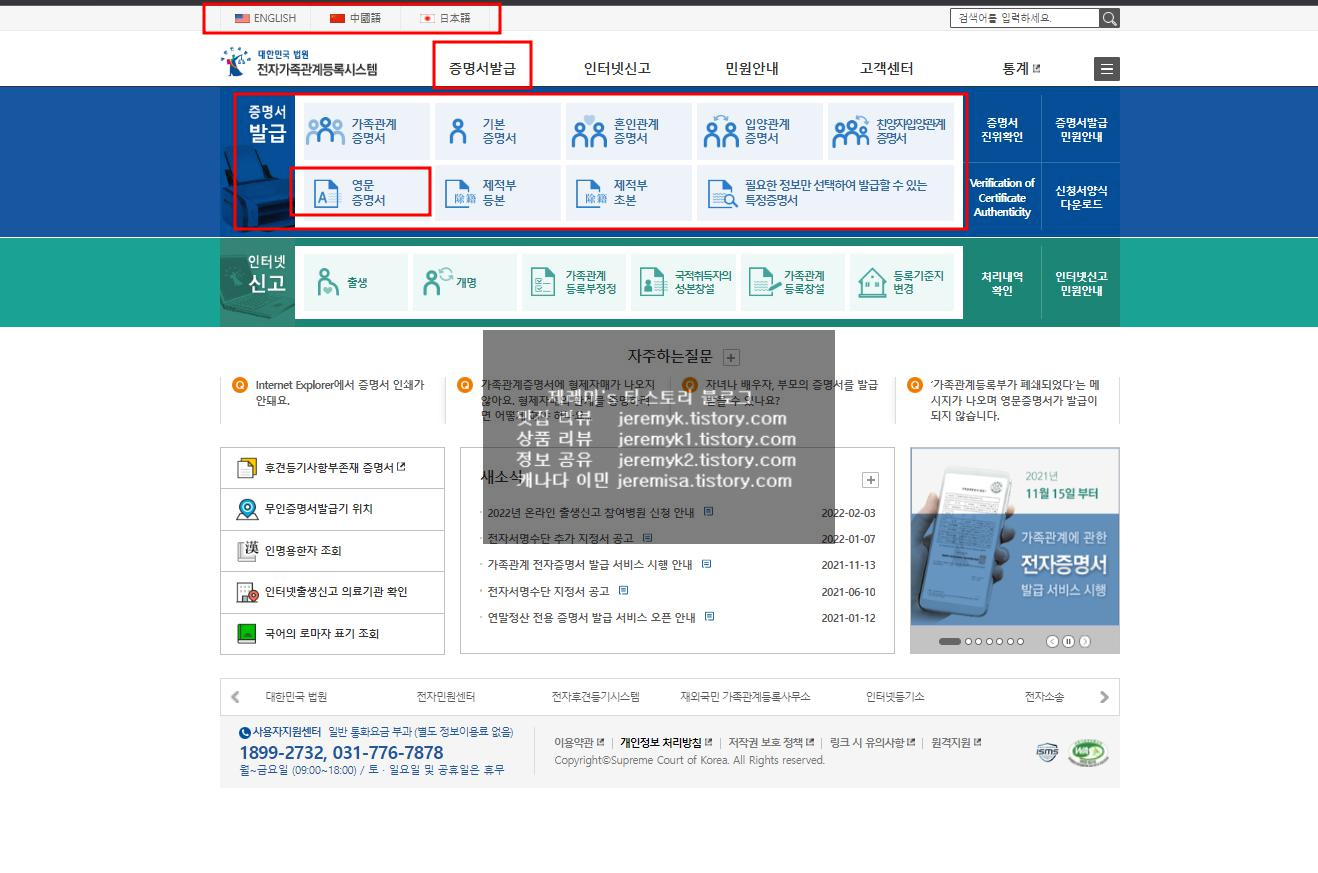Move related sites list left
The height and width of the screenshot is (873, 1318).
235,697
